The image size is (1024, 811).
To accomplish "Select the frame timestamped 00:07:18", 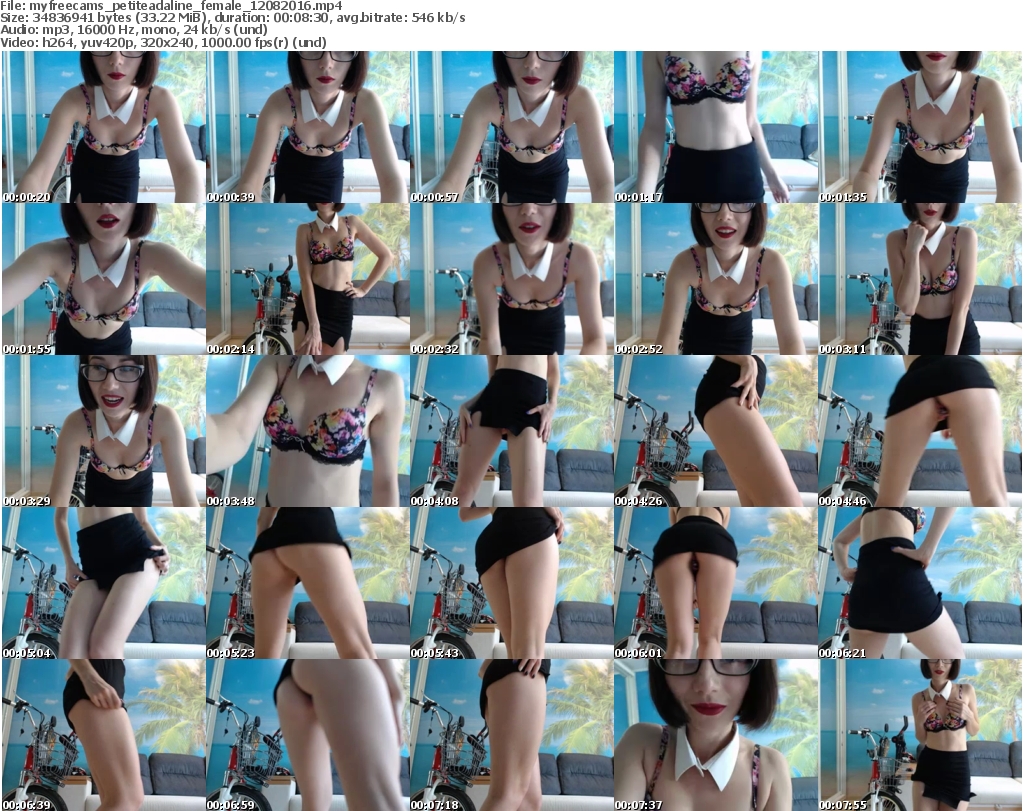I will pyautogui.click(x=511, y=735).
